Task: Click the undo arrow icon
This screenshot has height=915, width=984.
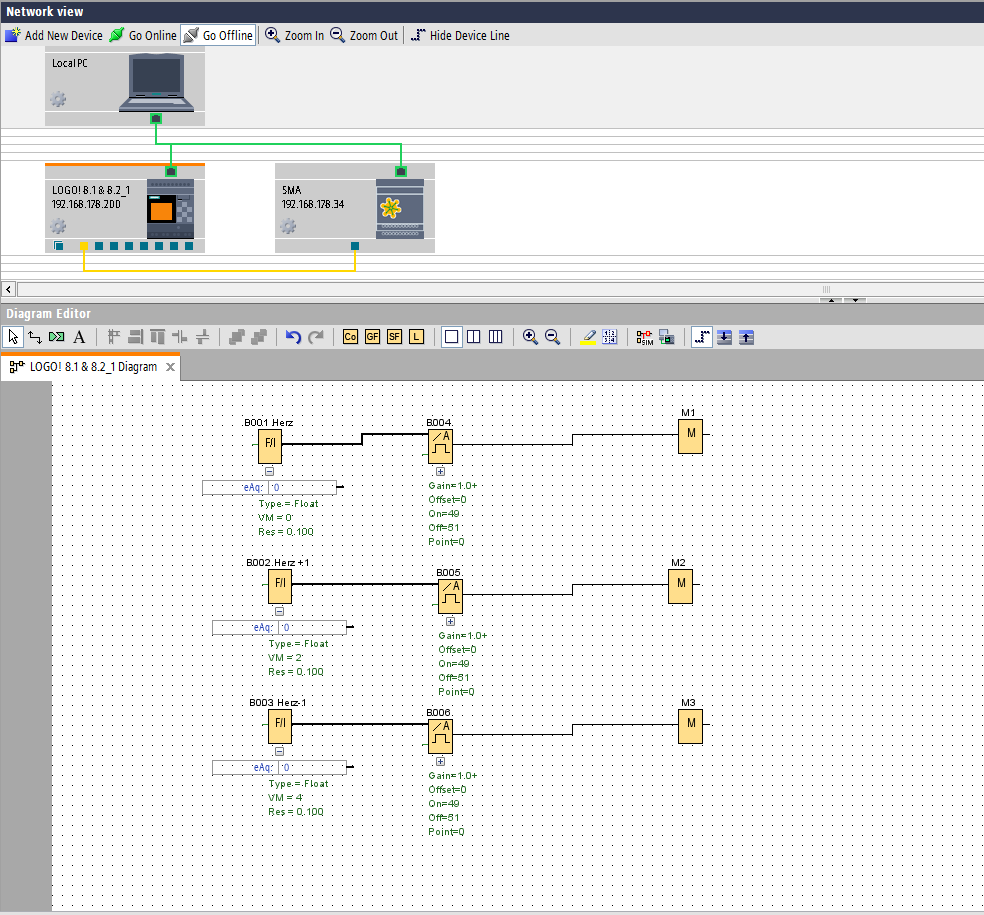Action: (x=293, y=337)
